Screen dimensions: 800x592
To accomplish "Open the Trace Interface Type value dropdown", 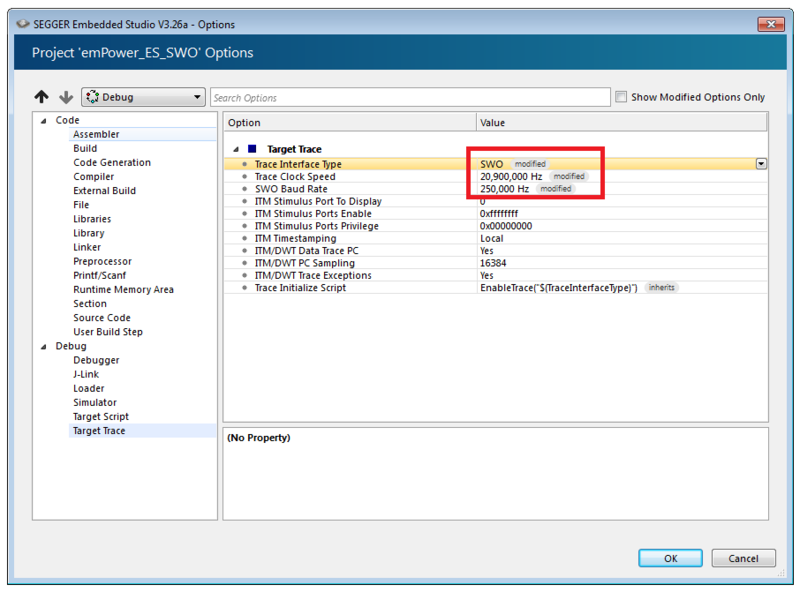I will pyautogui.click(x=761, y=163).
